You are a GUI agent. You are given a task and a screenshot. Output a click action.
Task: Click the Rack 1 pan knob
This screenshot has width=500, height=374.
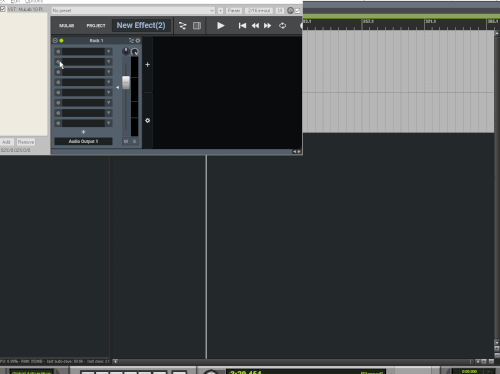click(x=126, y=51)
